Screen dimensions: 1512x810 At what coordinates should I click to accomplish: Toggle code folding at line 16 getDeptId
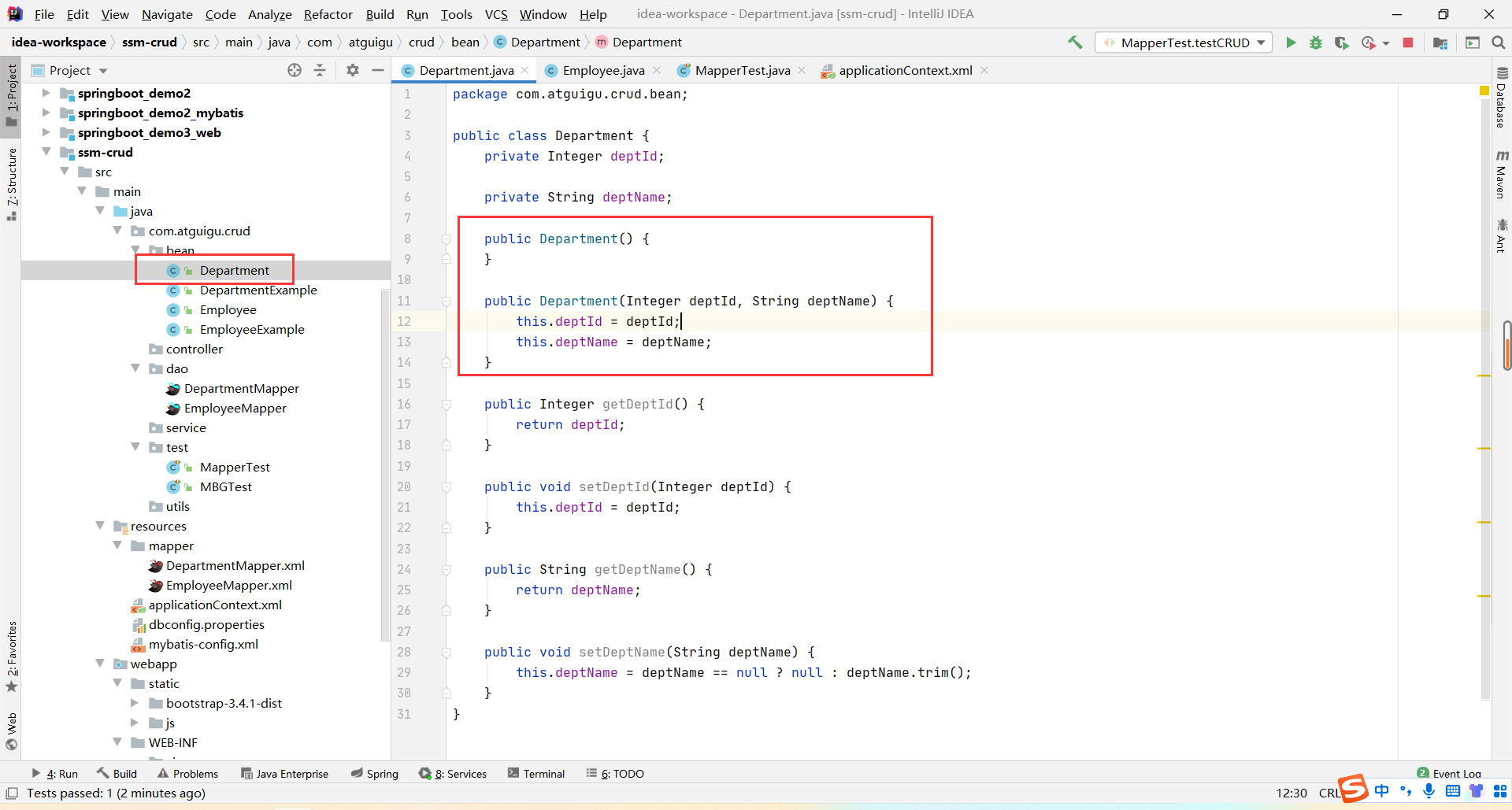[447, 404]
